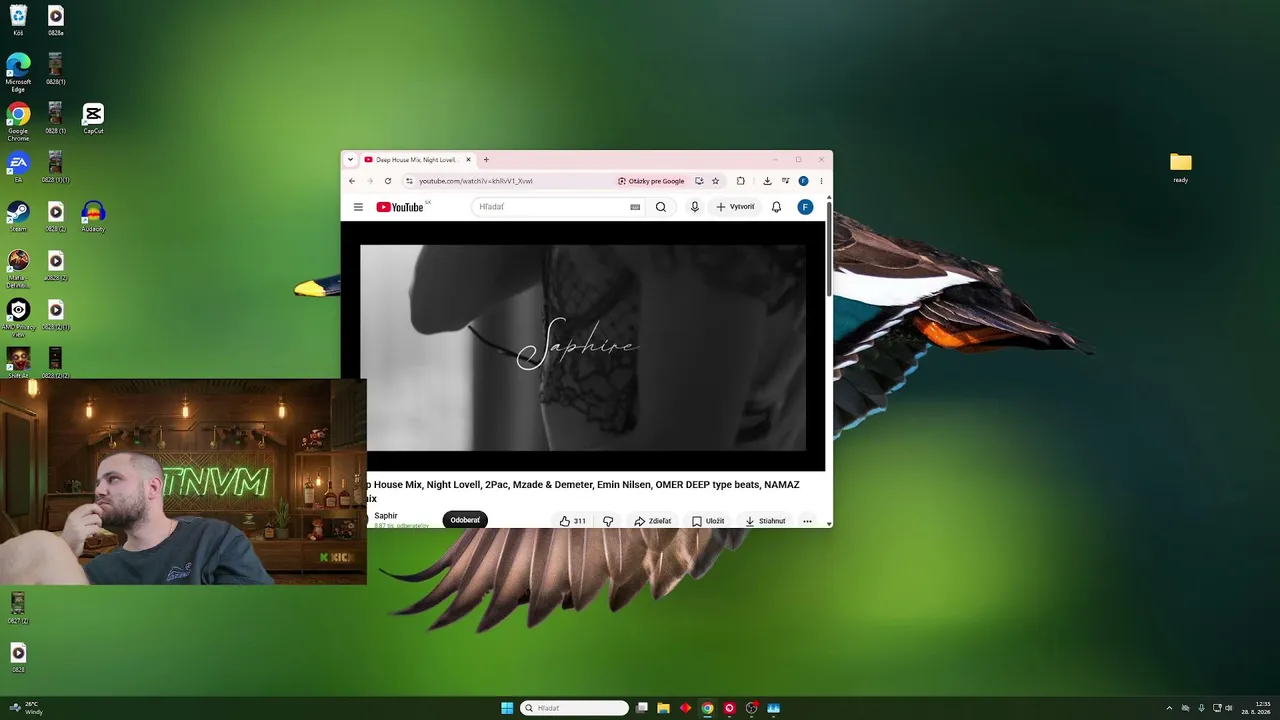Open the YouTube guide hamburger menu
The height and width of the screenshot is (720, 1280).
point(358,207)
